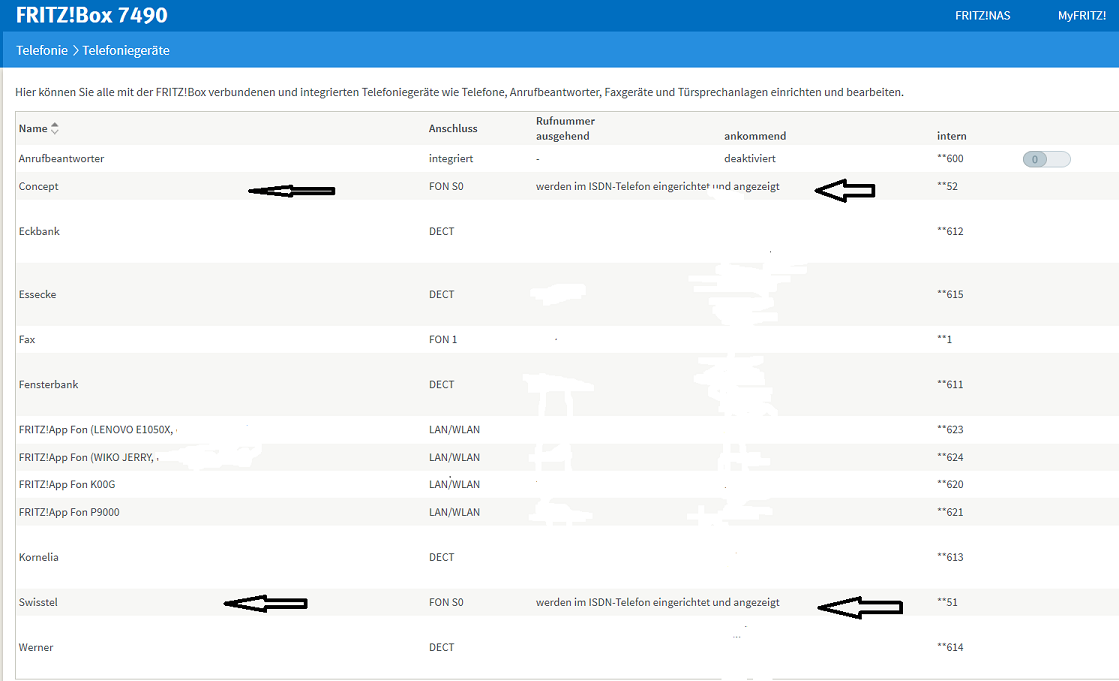Click LAN/WLAN in LENOVO E1050X row
This screenshot has height=681, width=1119.
[455, 429]
